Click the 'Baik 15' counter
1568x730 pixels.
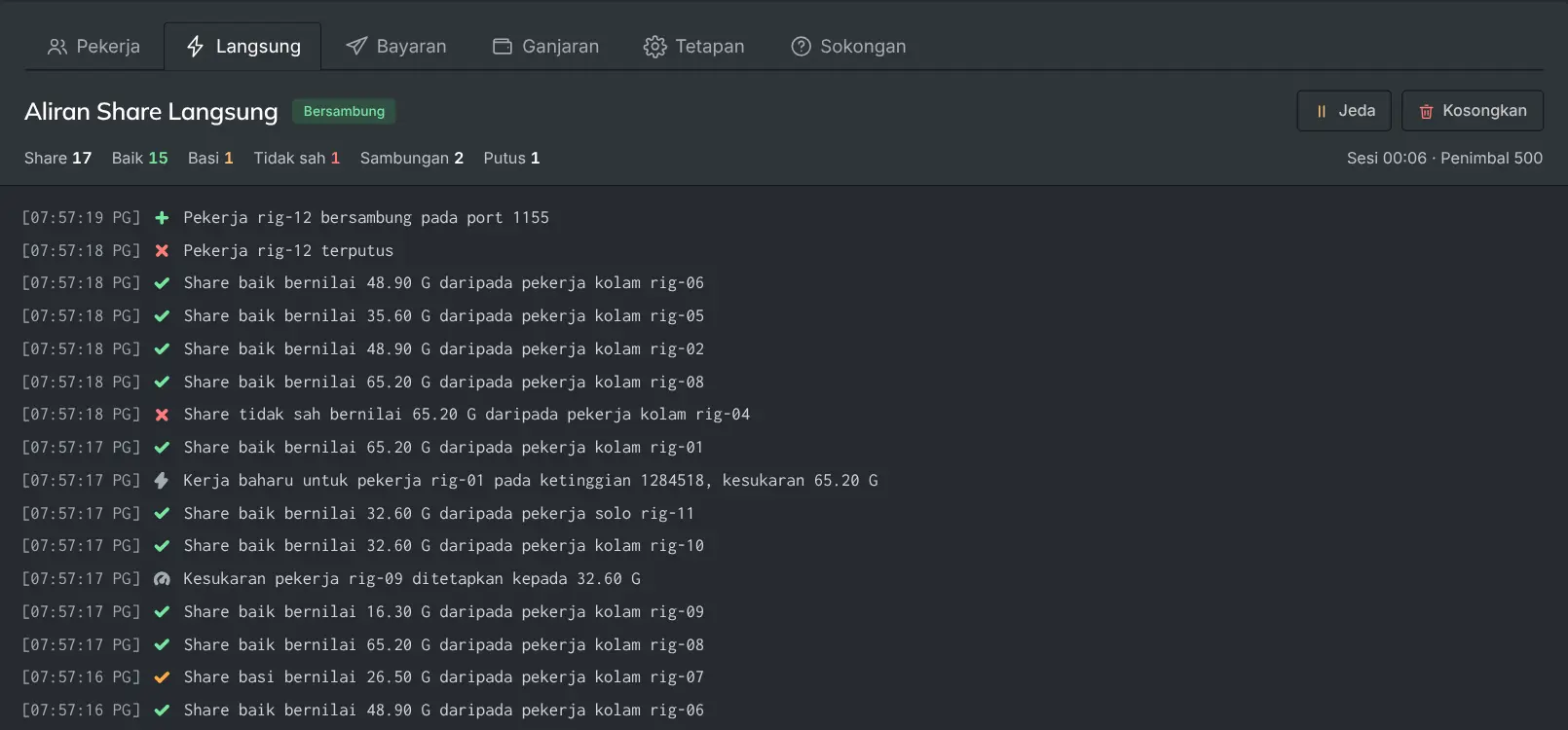click(139, 158)
